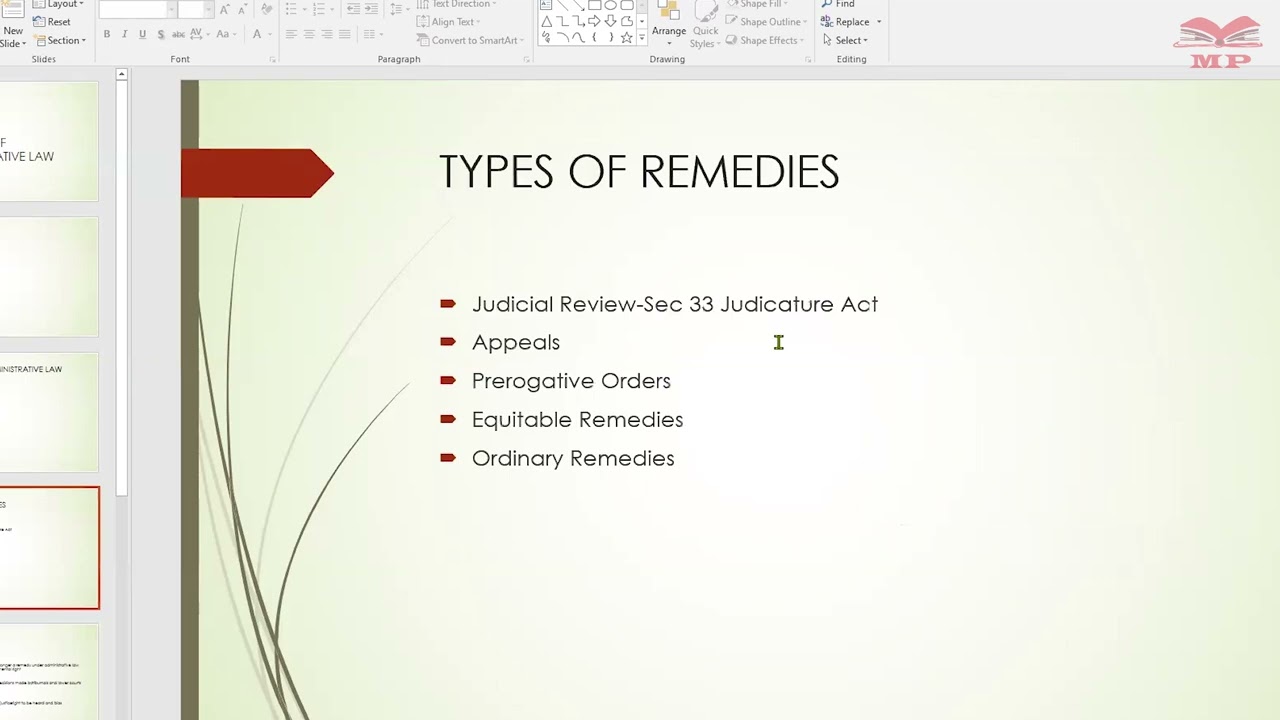Select the right brace shape
Screen dimensions: 1280x720
[611, 38]
